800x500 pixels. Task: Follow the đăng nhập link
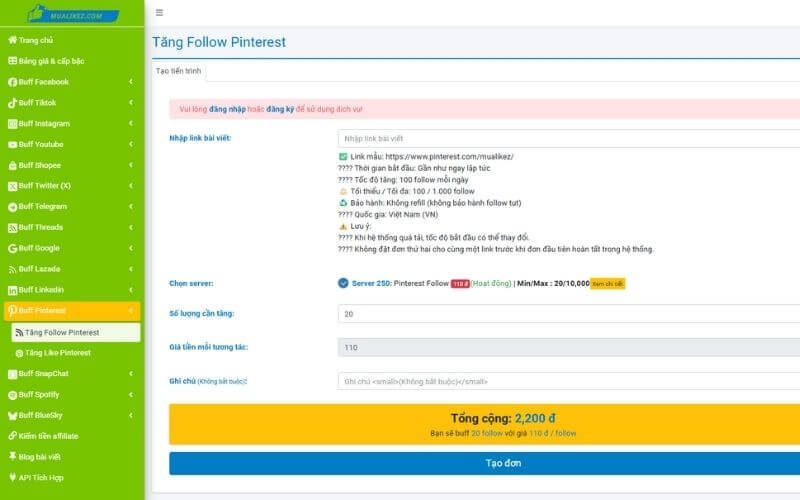click(228, 107)
